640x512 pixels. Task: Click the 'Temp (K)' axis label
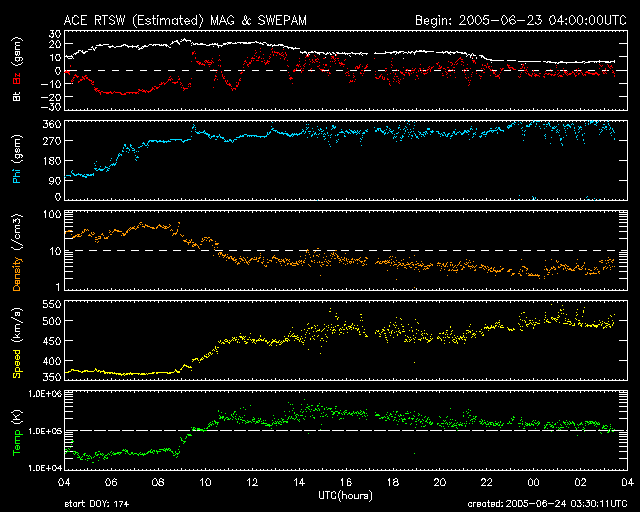pos(17,432)
